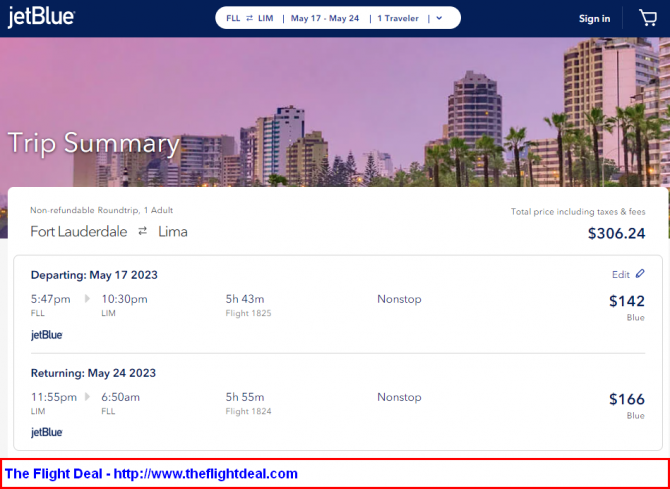Click the arrow between 5:47pm and 10:30pm
The height and width of the screenshot is (489, 670).
(87, 298)
